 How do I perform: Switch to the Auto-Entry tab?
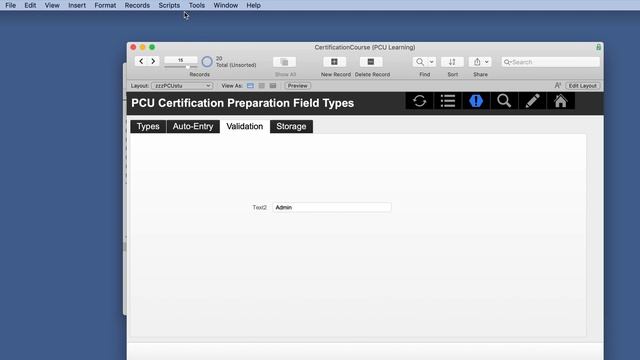pos(193,127)
